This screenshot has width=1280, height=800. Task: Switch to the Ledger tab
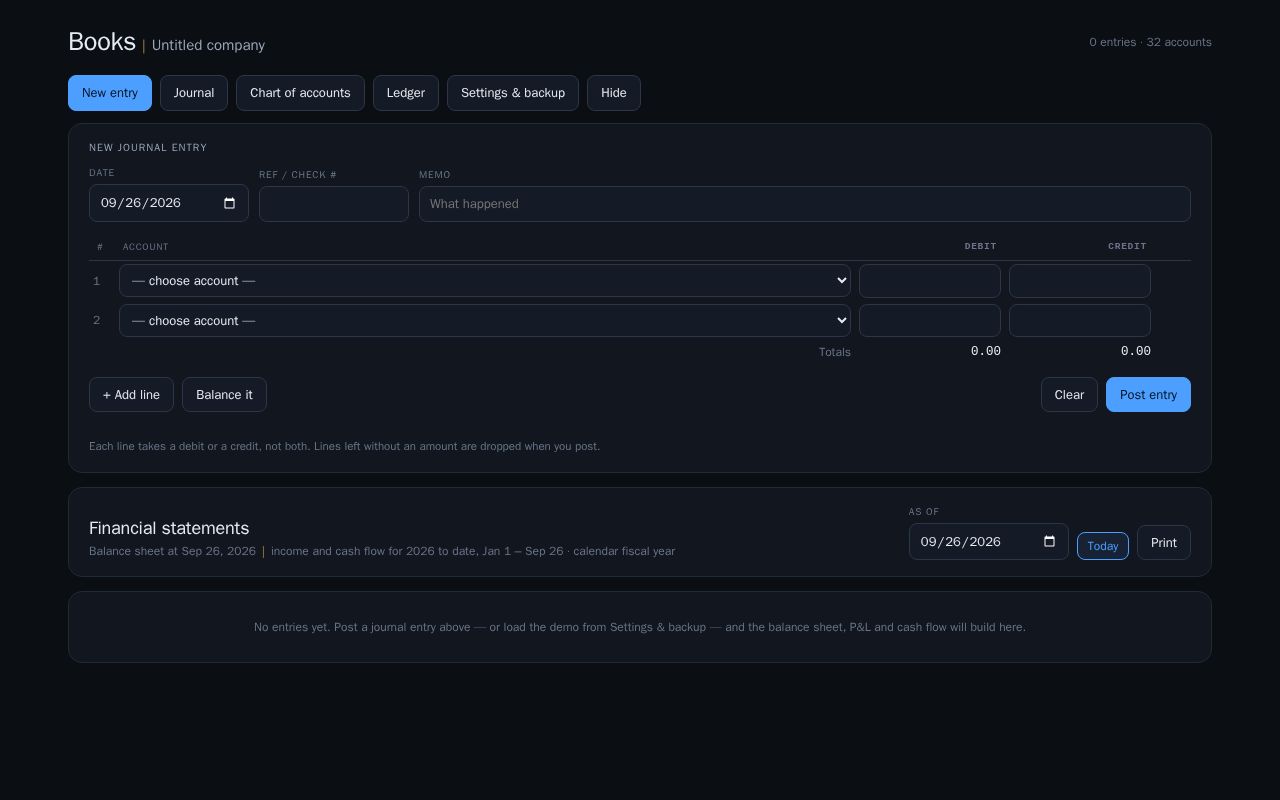point(406,93)
